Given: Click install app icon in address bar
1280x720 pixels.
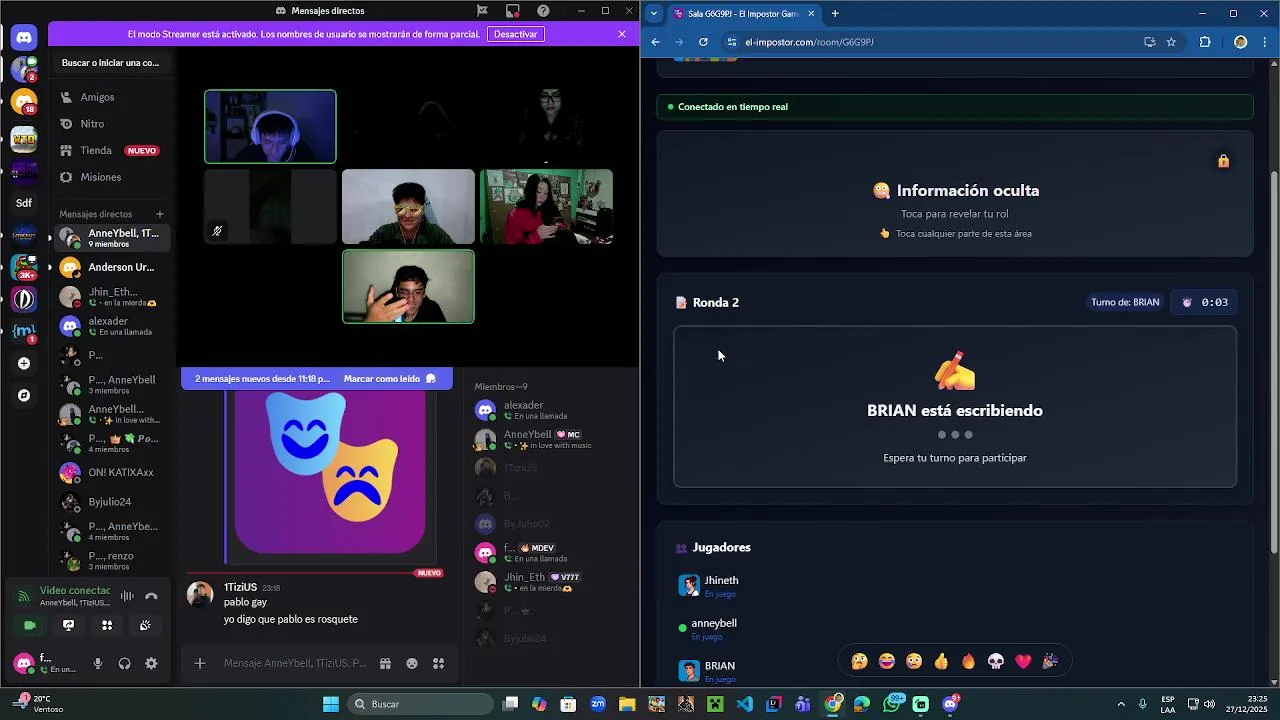Looking at the screenshot, I should [1150, 42].
